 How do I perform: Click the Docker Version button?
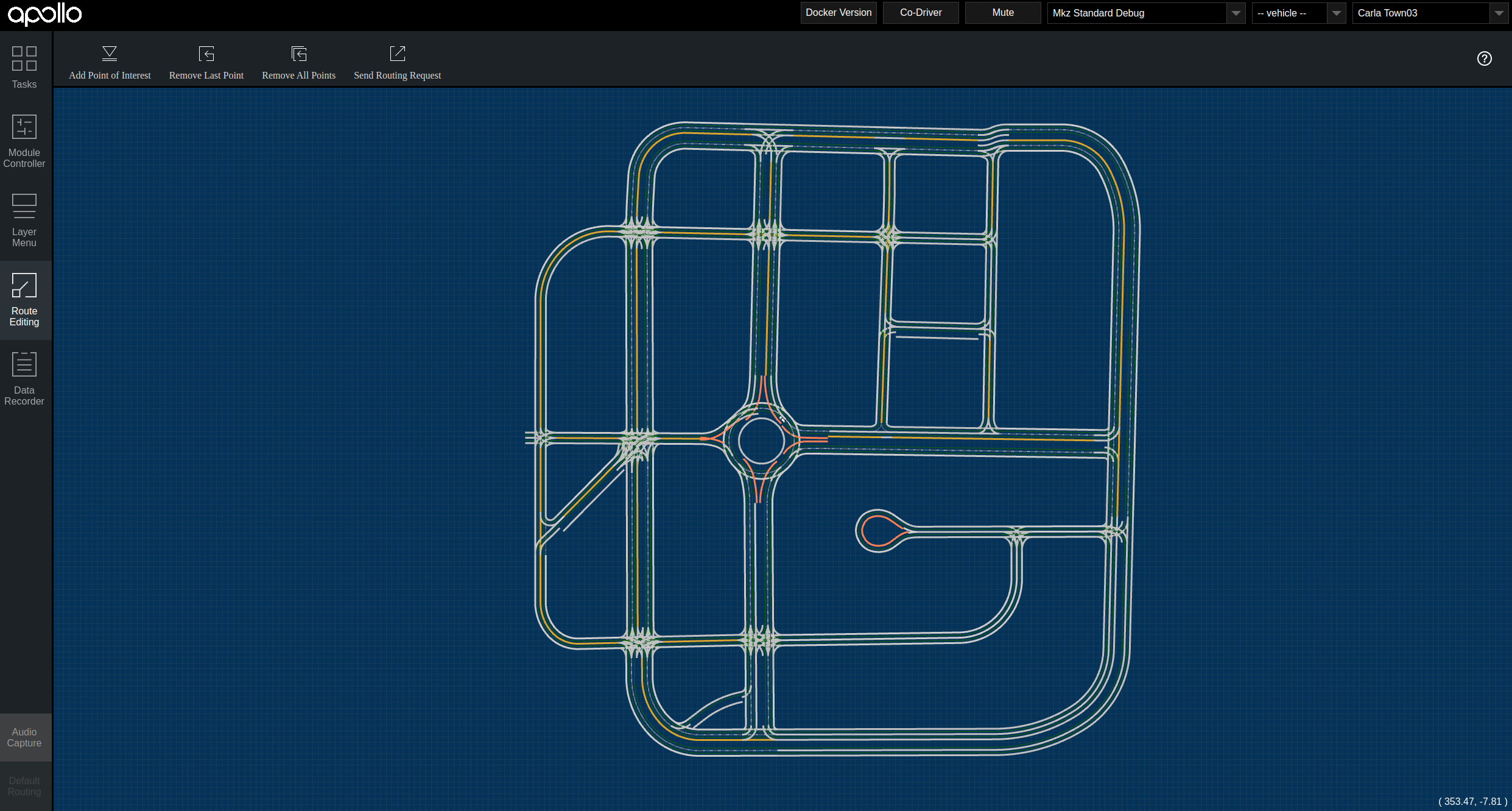[838, 13]
